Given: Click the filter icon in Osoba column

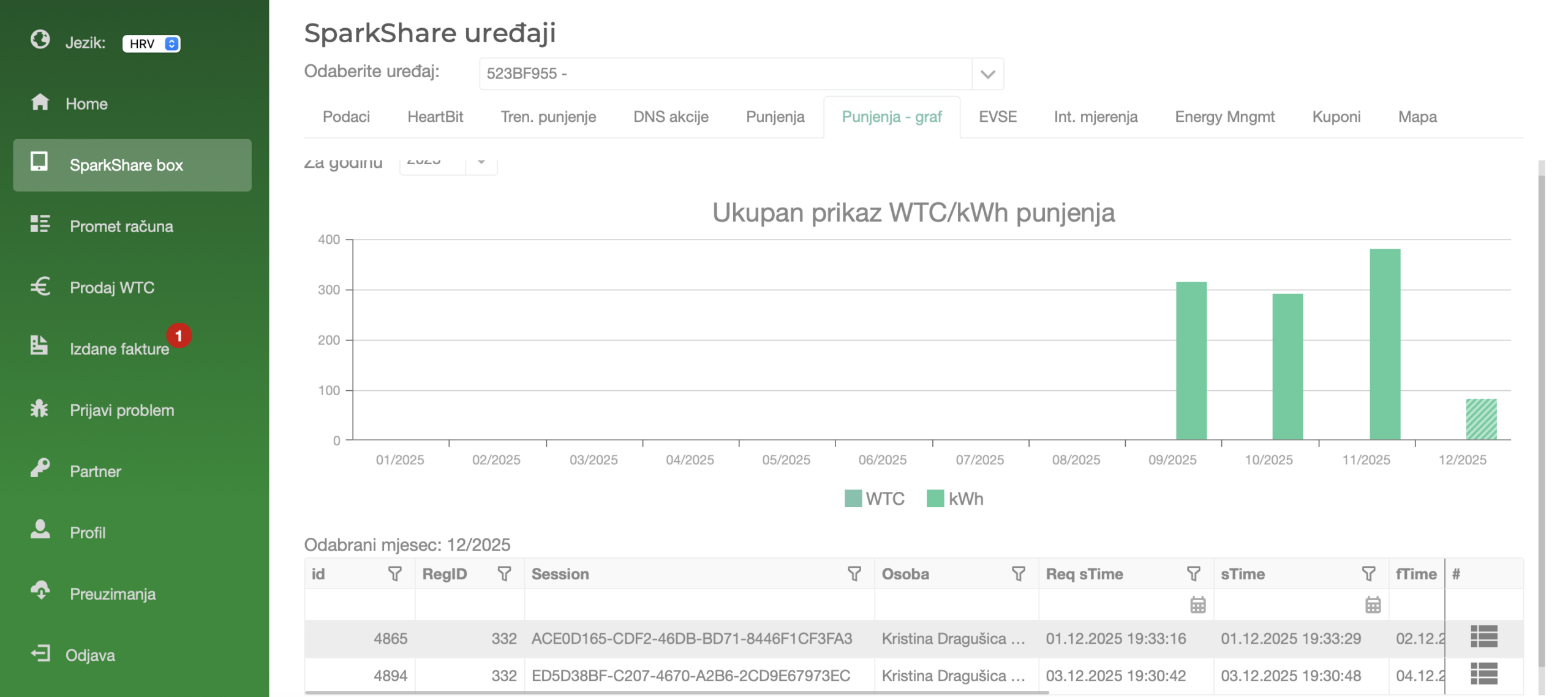Looking at the screenshot, I should click(1018, 574).
